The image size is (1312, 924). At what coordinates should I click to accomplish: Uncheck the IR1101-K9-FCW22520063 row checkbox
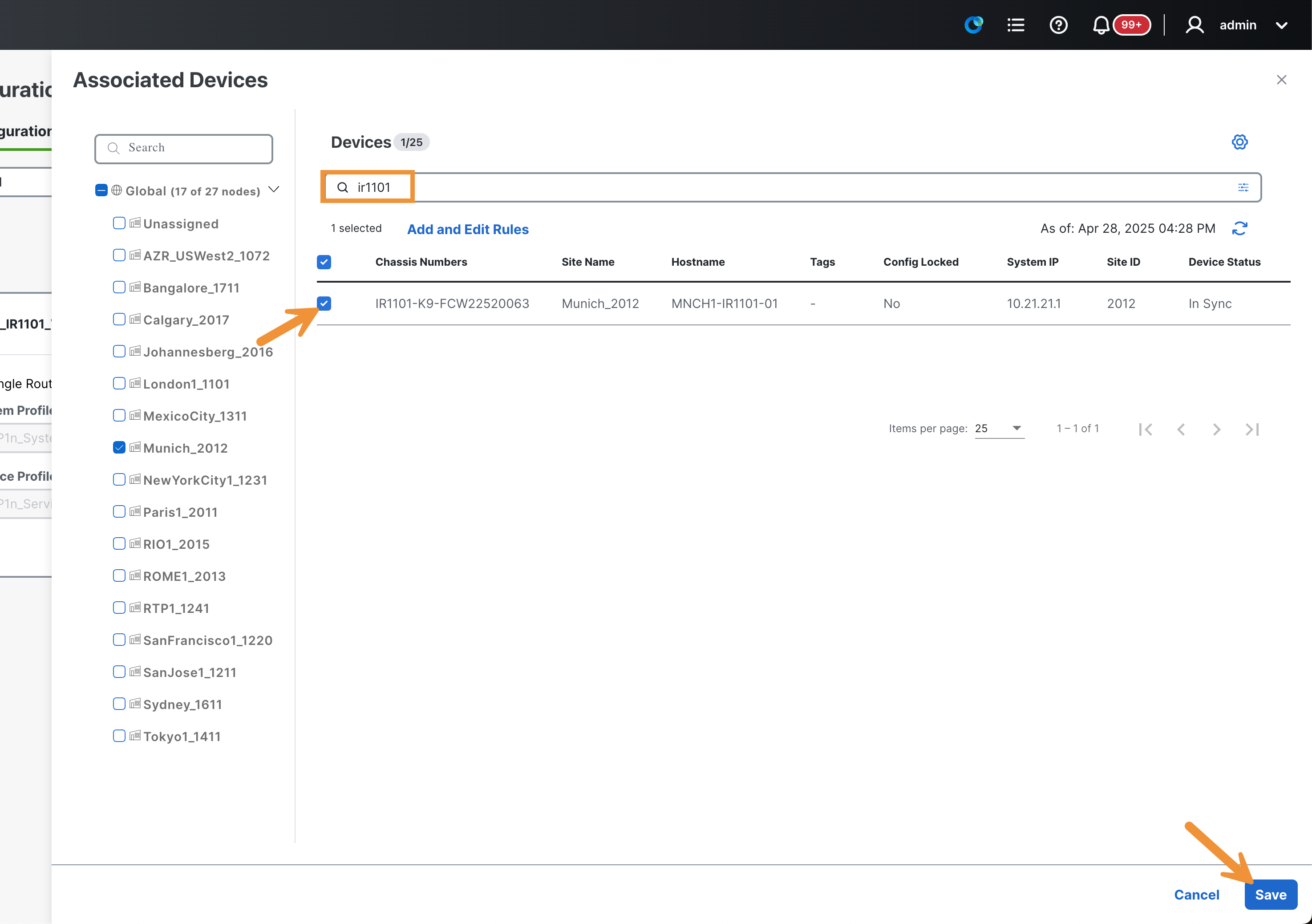pyautogui.click(x=324, y=304)
